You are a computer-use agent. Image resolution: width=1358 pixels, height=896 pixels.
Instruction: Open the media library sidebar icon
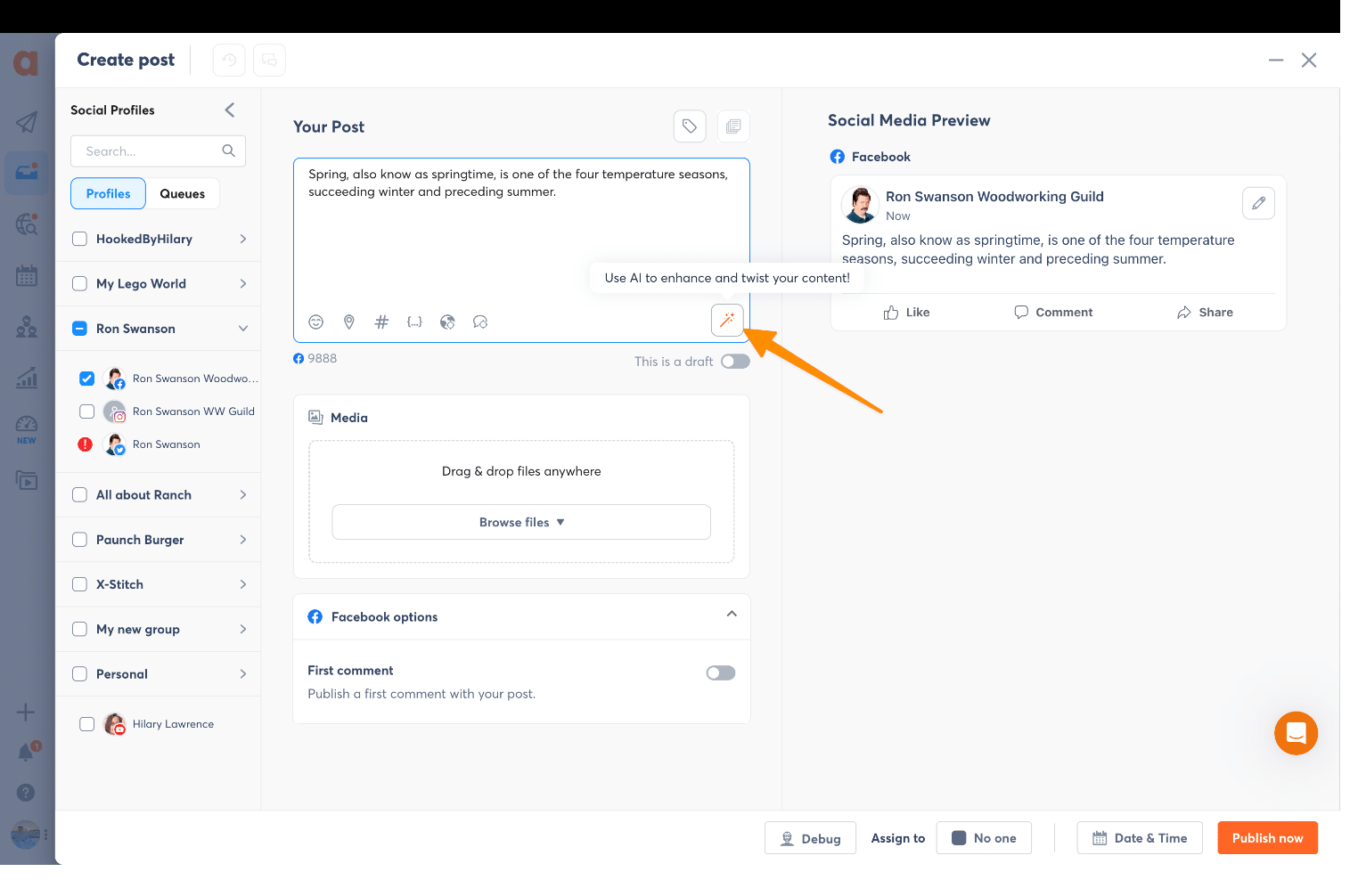pyautogui.click(x=27, y=481)
